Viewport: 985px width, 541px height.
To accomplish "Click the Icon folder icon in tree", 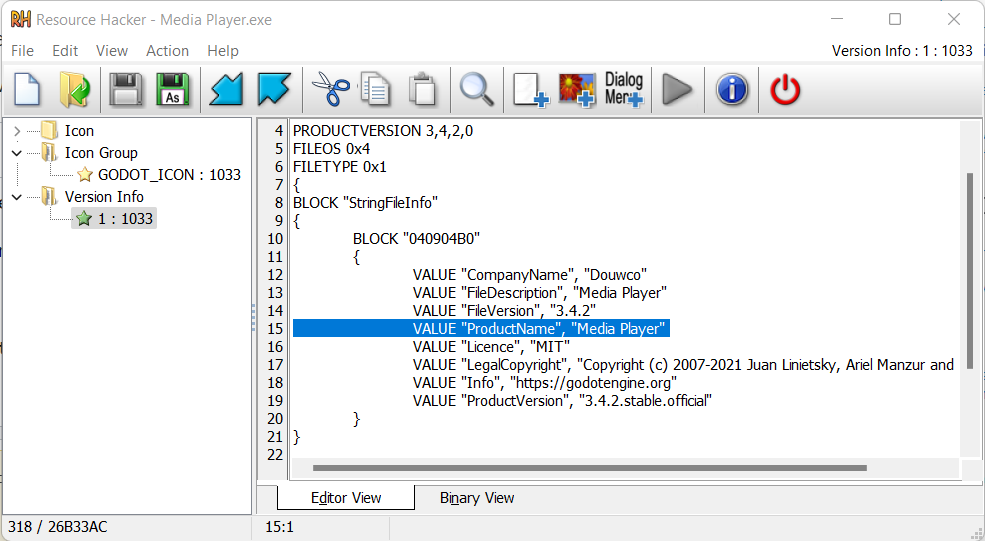I will click(x=50, y=131).
